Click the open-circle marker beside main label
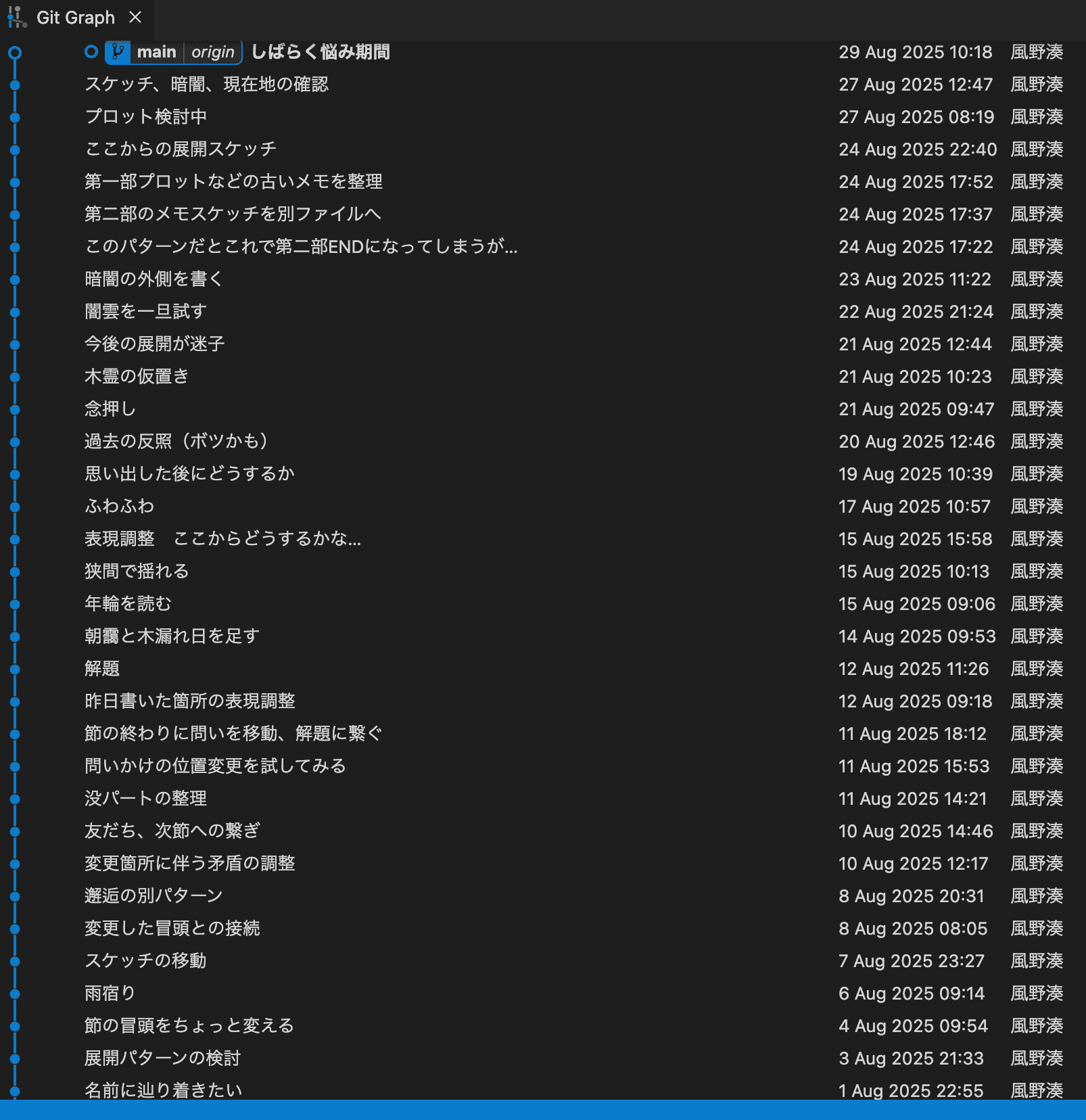 [91, 52]
